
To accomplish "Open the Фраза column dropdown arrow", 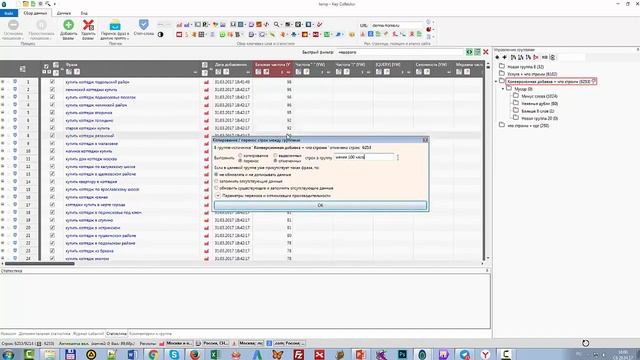I will pyautogui.click(x=195, y=73).
